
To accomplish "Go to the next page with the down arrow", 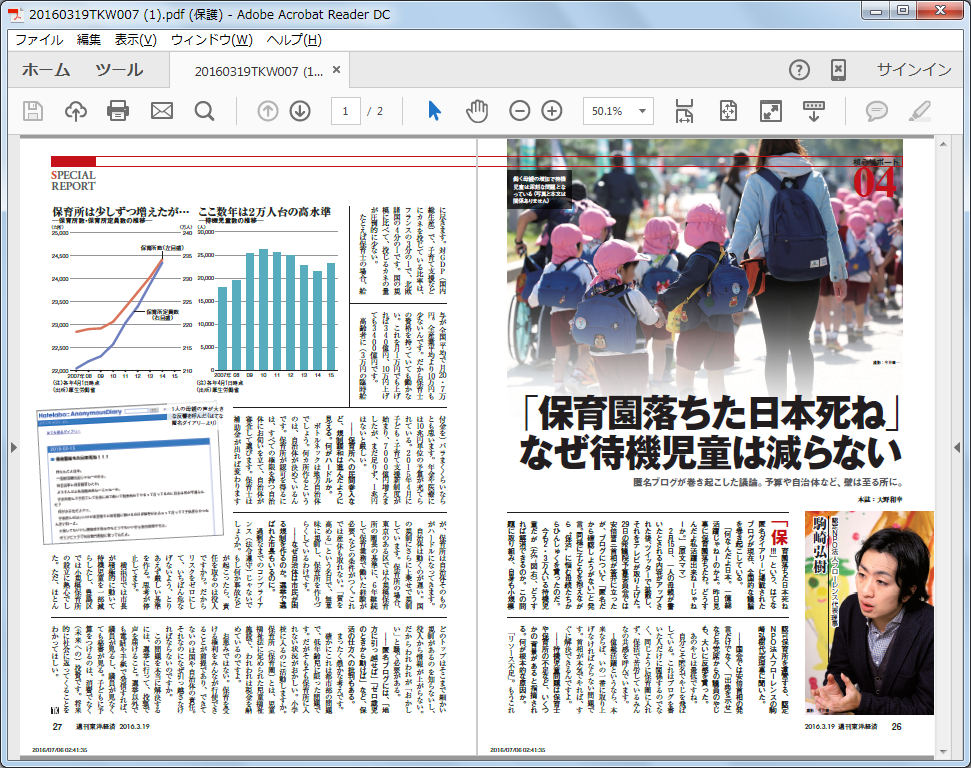I will click(x=300, y=111).
